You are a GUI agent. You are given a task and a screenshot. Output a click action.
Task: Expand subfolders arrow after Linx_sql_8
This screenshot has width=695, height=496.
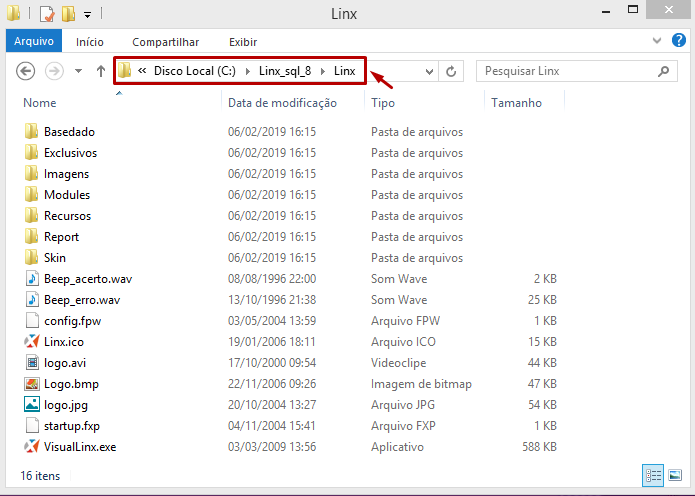pos(323,71)
